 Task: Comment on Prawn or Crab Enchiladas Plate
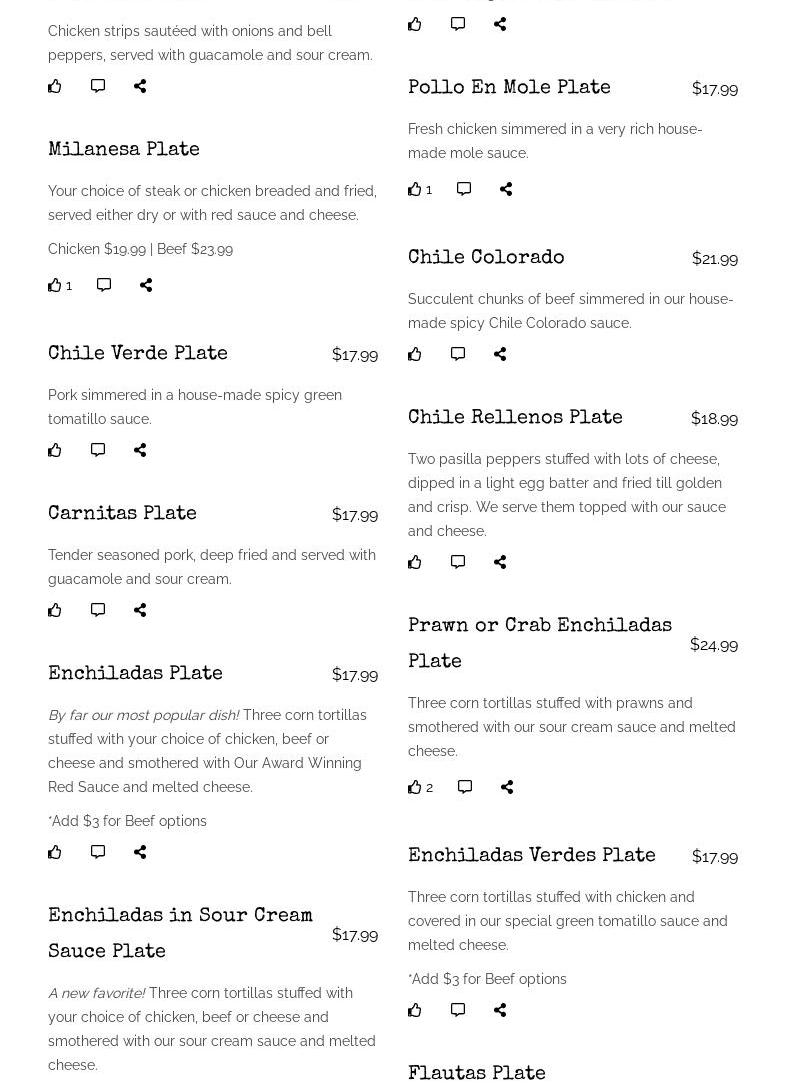(x=465, y=787)
